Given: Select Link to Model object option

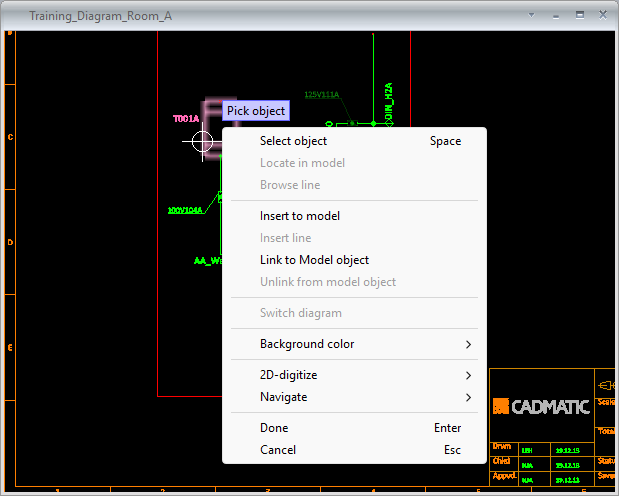Looking at the screenshot, I should (x=314, y=260).
